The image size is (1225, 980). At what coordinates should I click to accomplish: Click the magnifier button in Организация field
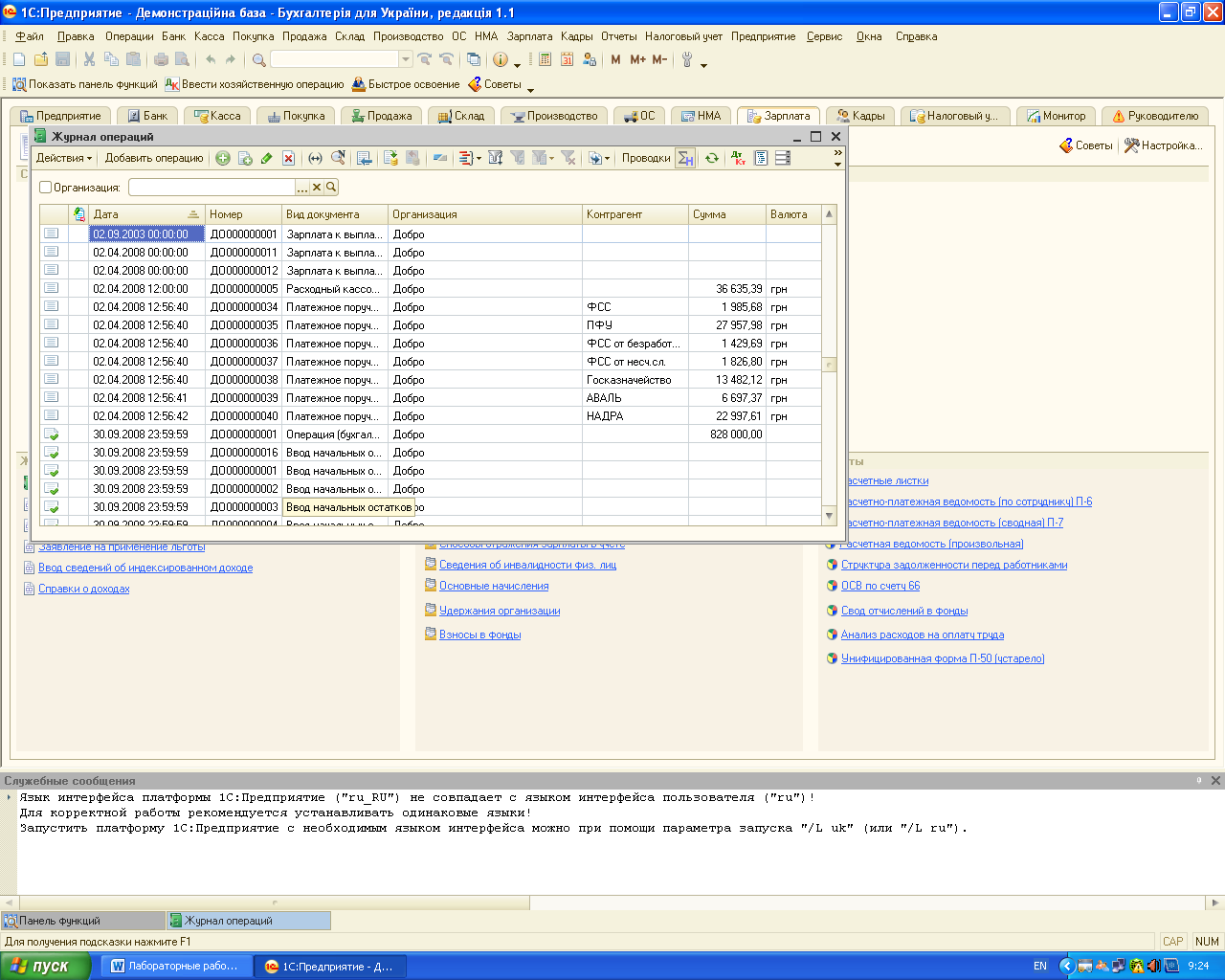tap(331, 188)
